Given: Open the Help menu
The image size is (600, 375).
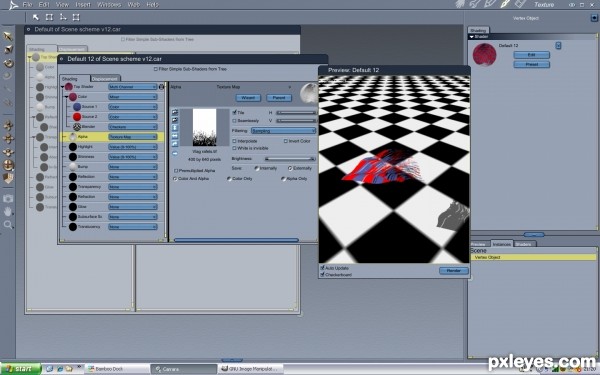Looking at the screenshot, I should 153,5.
